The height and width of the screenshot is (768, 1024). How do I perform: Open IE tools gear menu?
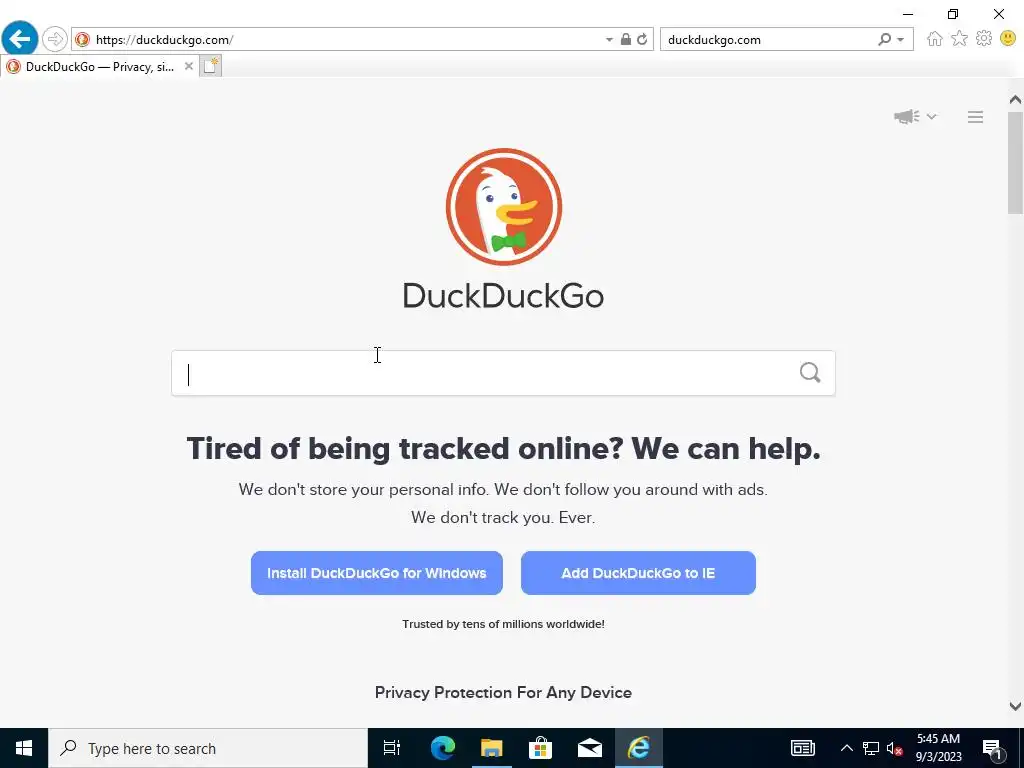984,39
